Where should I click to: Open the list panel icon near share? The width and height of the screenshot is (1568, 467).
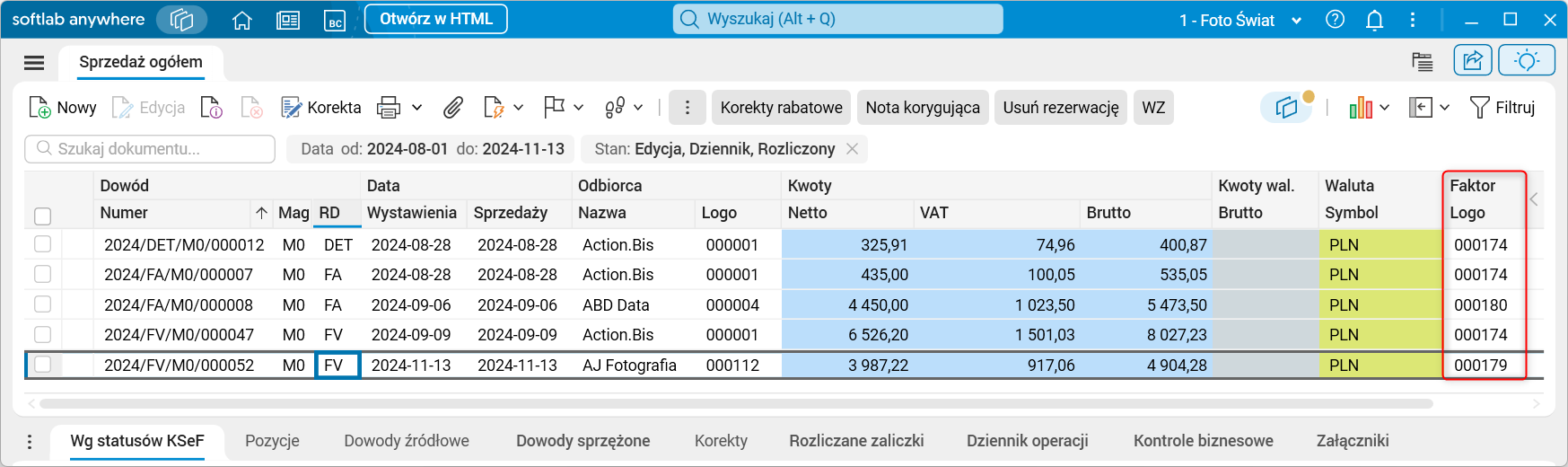pos(1422,61)
